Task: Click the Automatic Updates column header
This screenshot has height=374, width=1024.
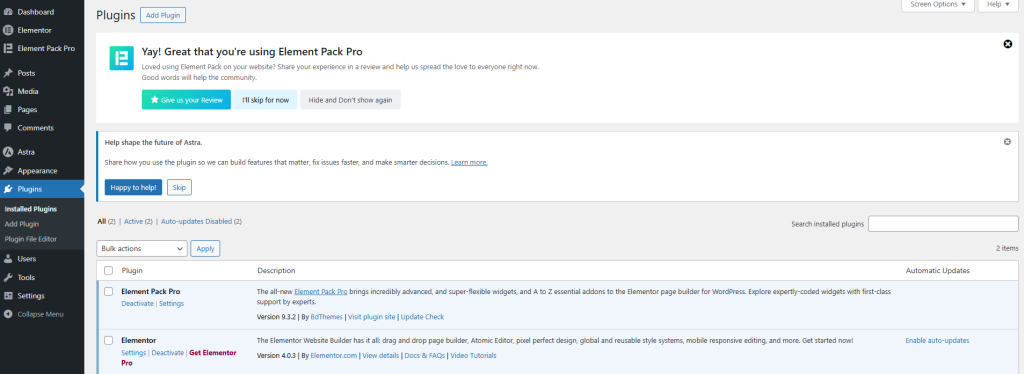Action: click(937, 270)
